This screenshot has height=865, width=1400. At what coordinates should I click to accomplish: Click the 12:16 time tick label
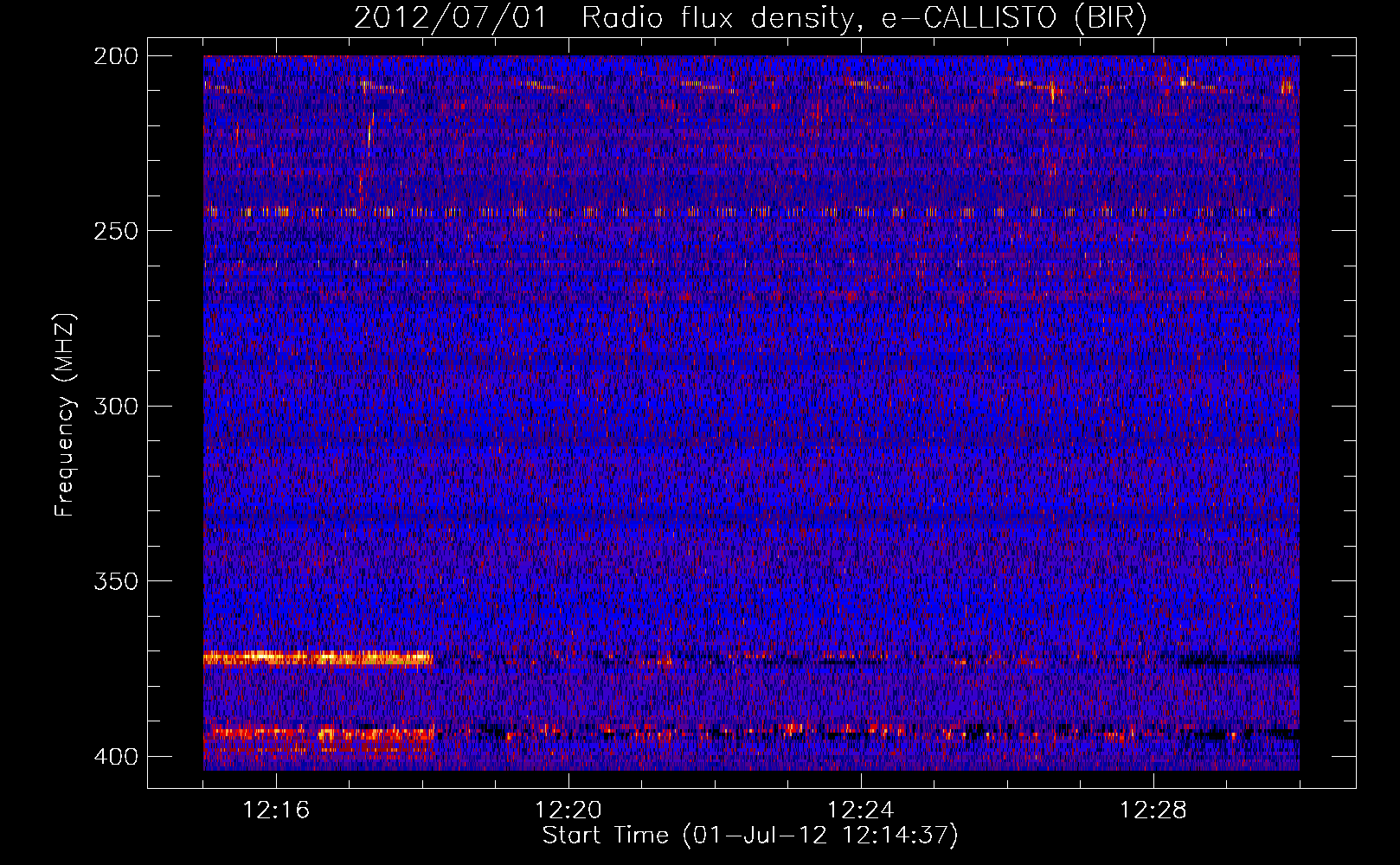pos(276,811)
